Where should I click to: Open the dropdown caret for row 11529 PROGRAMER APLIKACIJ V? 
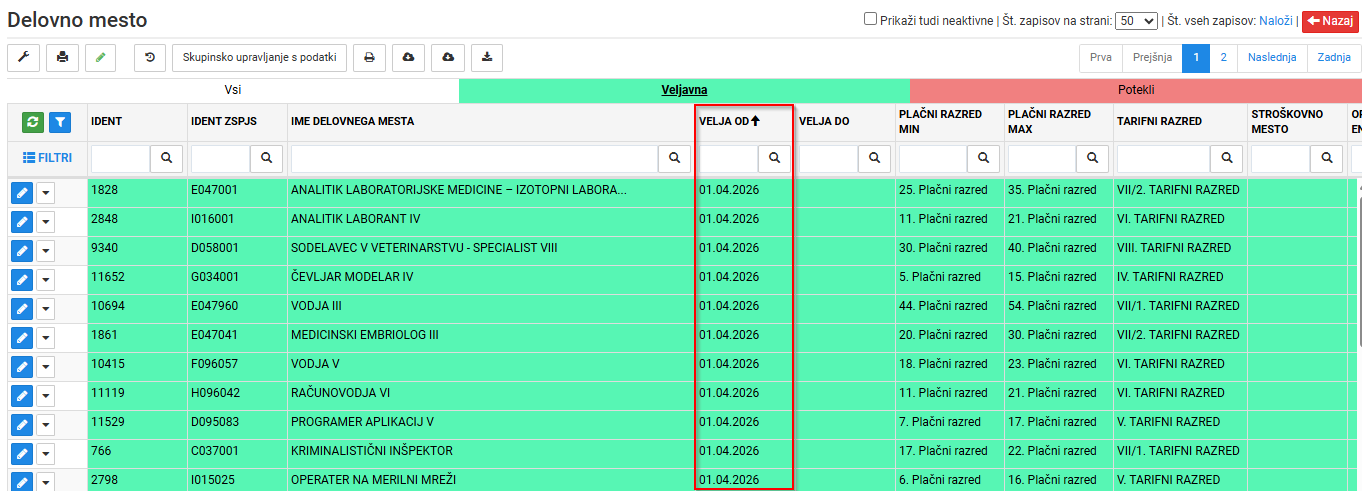click(45, 425)
